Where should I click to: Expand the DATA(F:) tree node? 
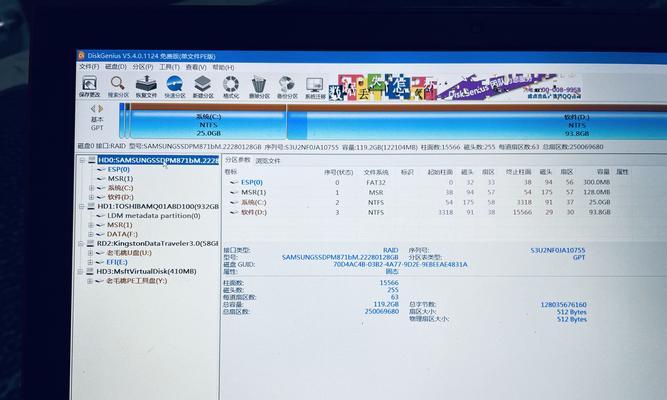click(90, 234)
